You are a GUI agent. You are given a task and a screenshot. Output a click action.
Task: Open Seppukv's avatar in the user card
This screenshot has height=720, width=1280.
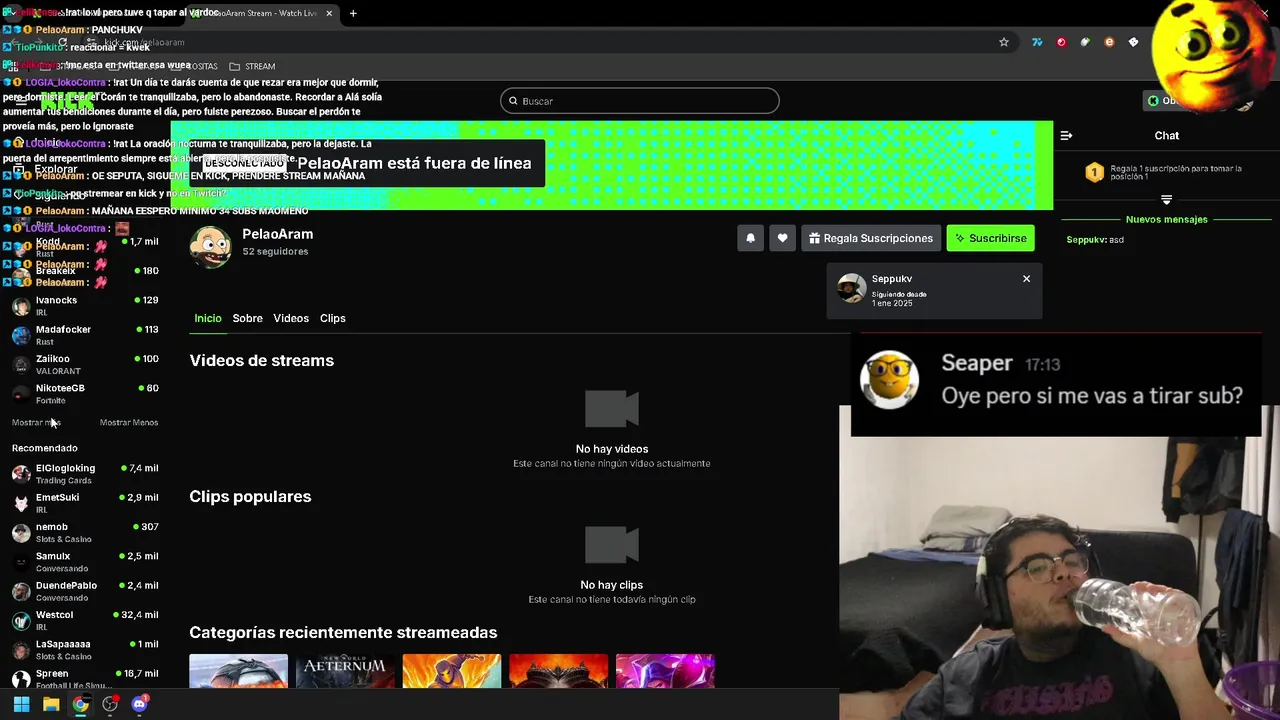pyautogui.click(x=851, y=288)
